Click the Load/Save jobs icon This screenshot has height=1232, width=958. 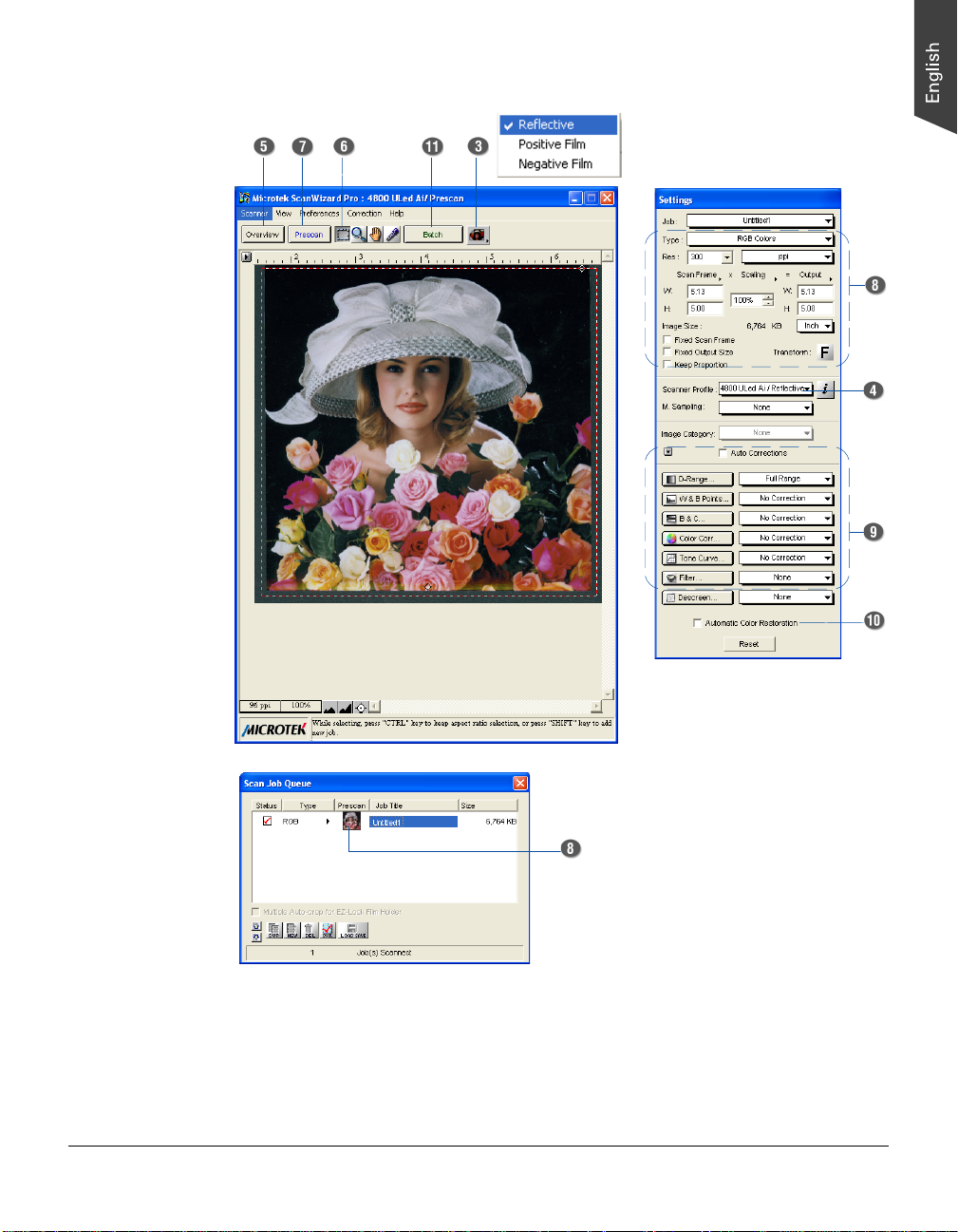(x=354, y=930)
